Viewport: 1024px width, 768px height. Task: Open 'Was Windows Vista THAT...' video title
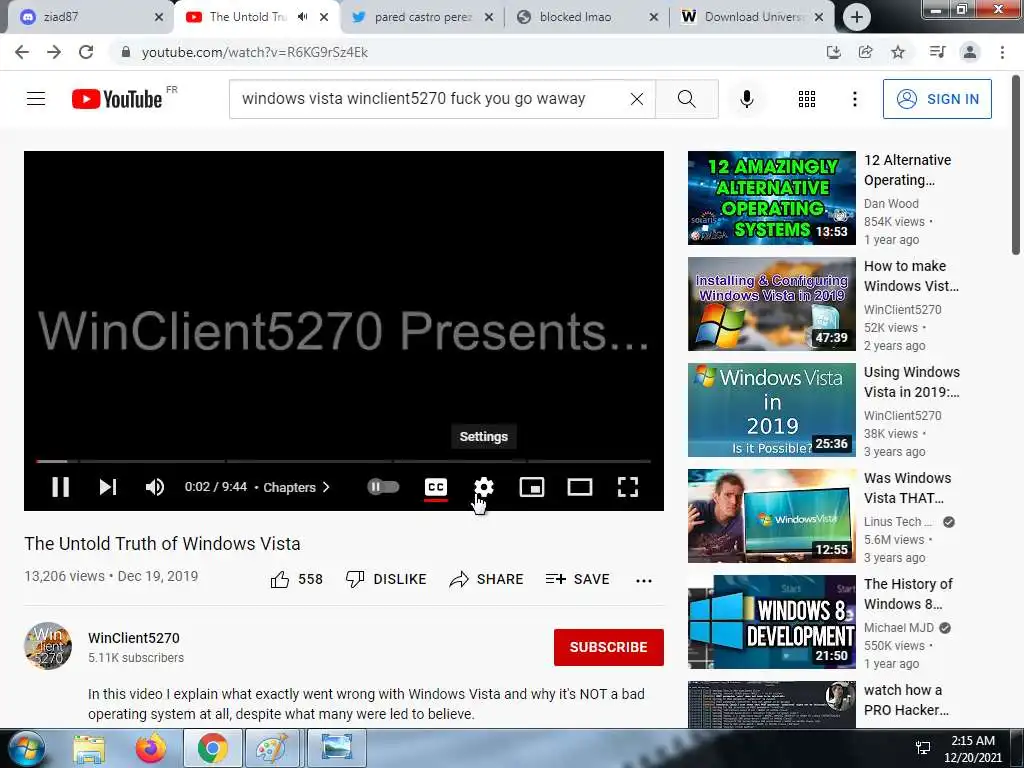click(x=908, y=488)
